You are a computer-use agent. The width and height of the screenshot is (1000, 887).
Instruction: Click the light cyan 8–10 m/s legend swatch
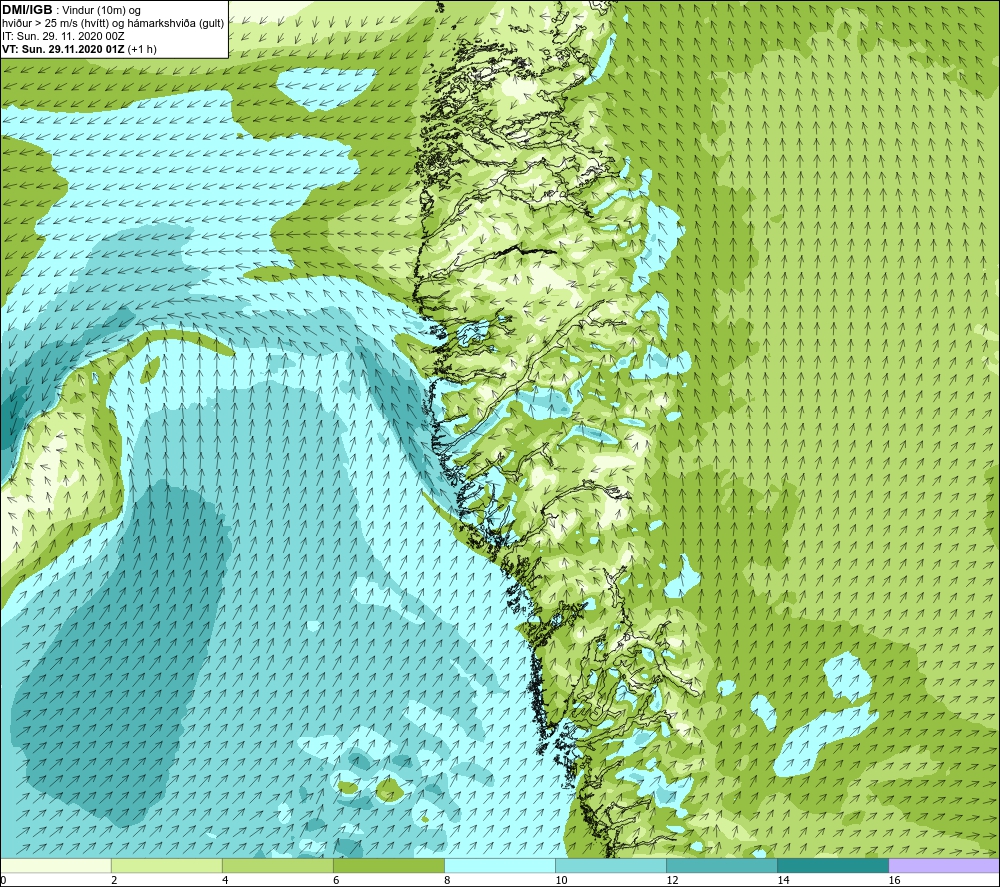(x=500, y=866)
